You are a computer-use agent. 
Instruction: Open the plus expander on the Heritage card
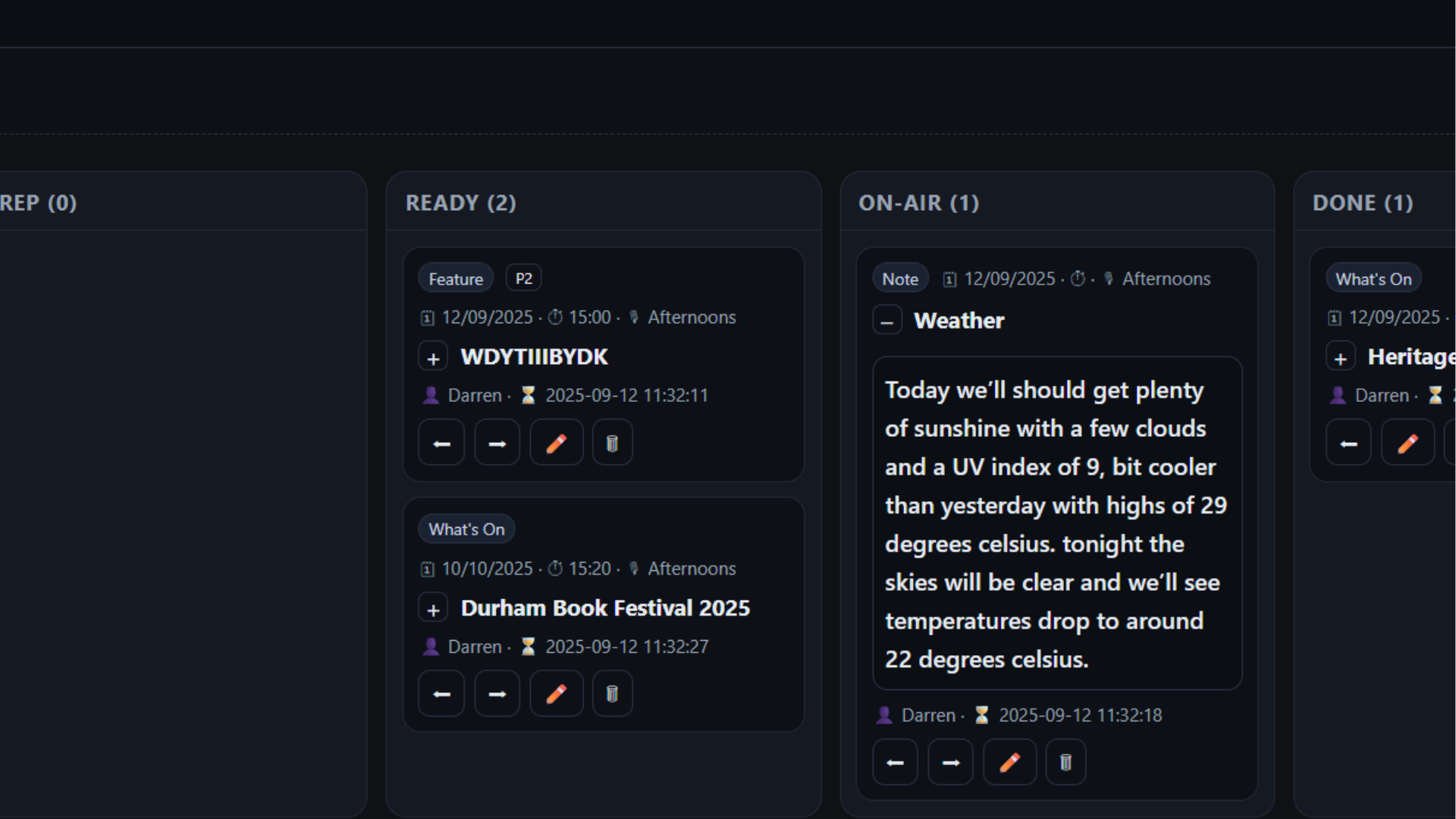click(1341, 356)
